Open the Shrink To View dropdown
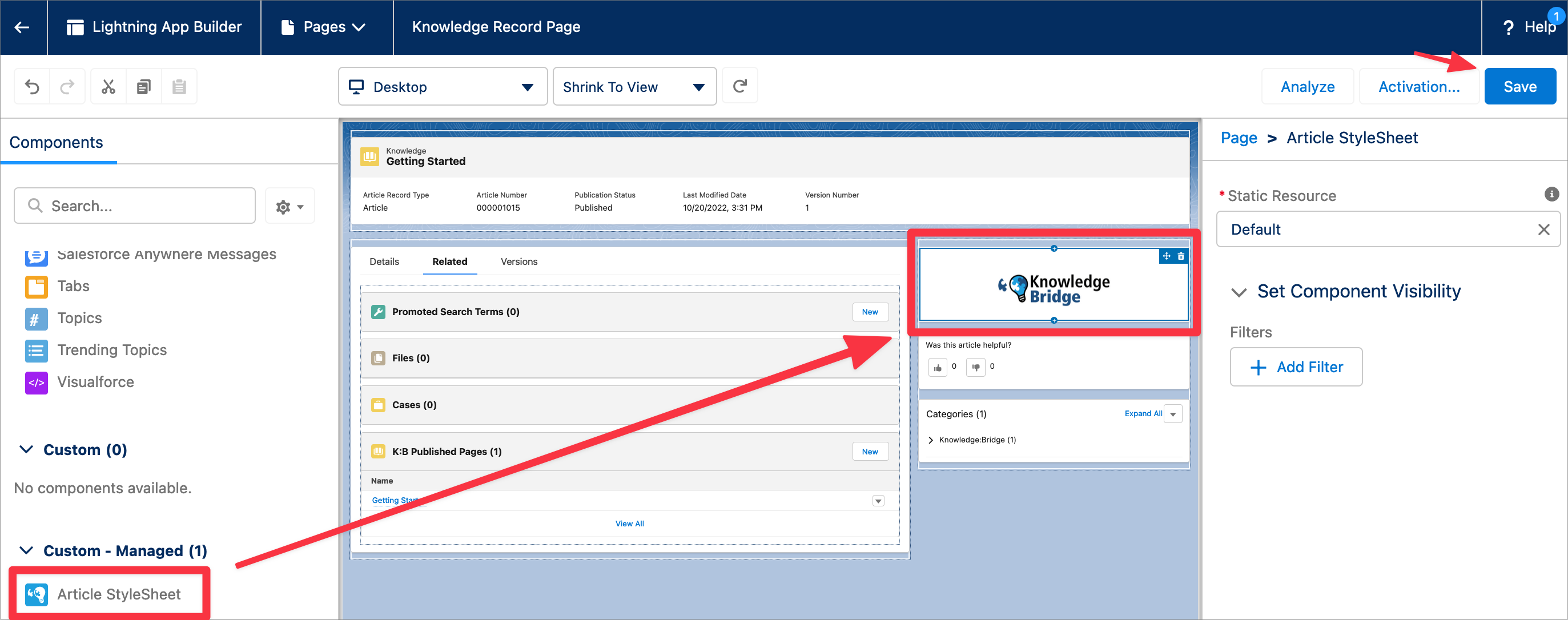This screenshot has width=1568, height=620. coord(634,87)
